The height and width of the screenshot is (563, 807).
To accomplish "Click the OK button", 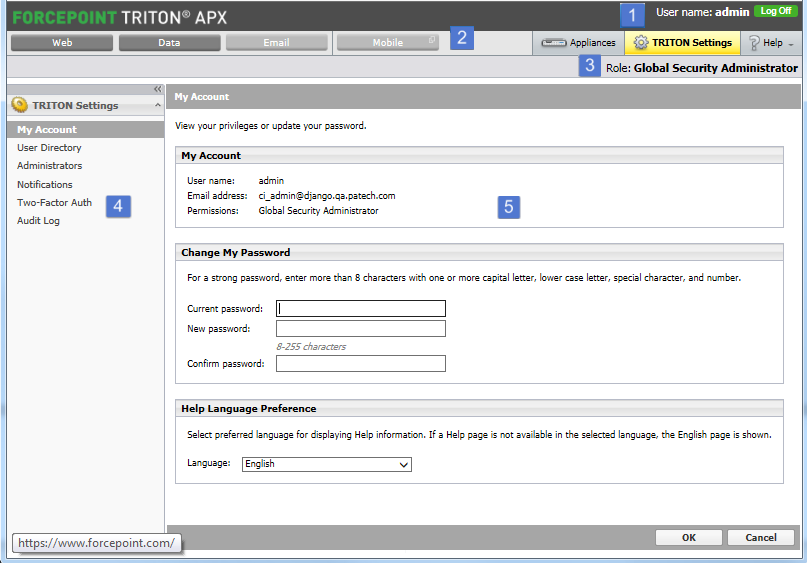I will 689,537.
